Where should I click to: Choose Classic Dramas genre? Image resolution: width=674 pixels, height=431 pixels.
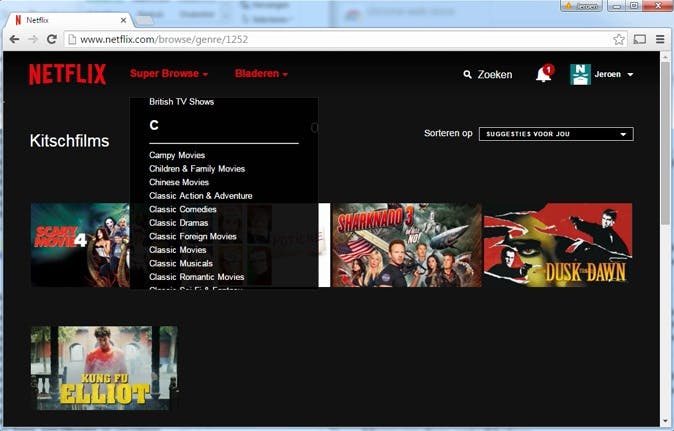[178, 223]
